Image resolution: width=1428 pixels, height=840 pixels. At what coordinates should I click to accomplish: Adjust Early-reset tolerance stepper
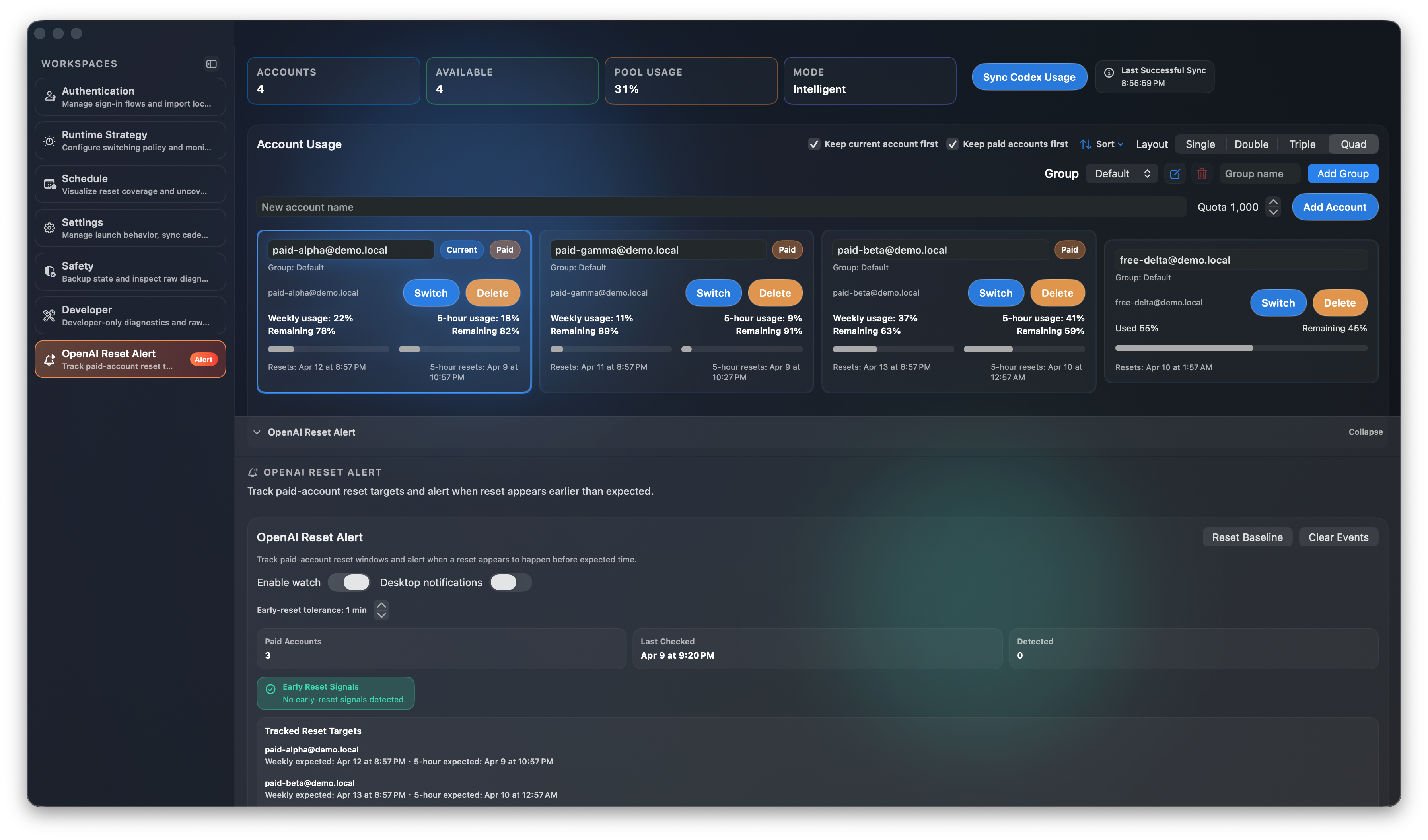381,610
